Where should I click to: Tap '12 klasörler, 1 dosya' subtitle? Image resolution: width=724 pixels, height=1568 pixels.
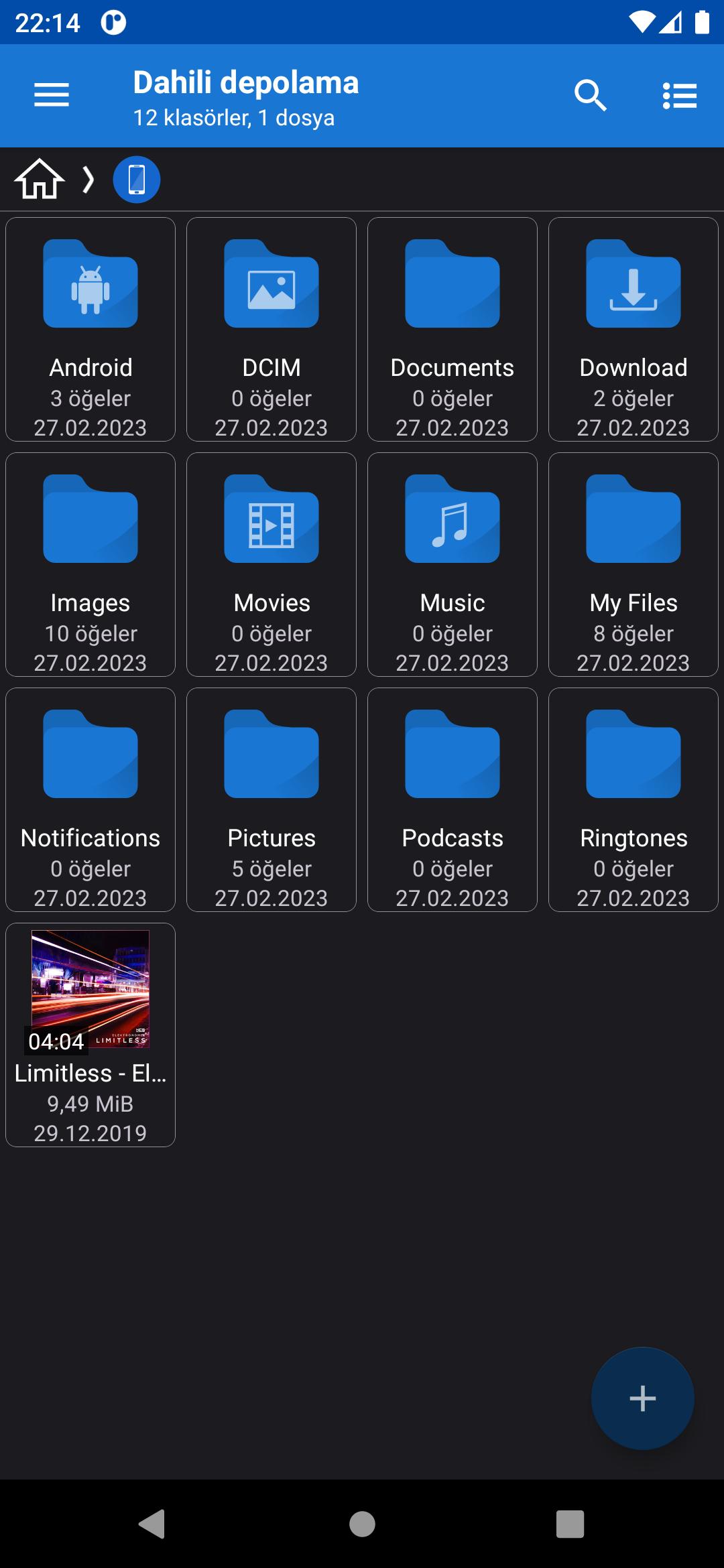(x=234, y=118)
